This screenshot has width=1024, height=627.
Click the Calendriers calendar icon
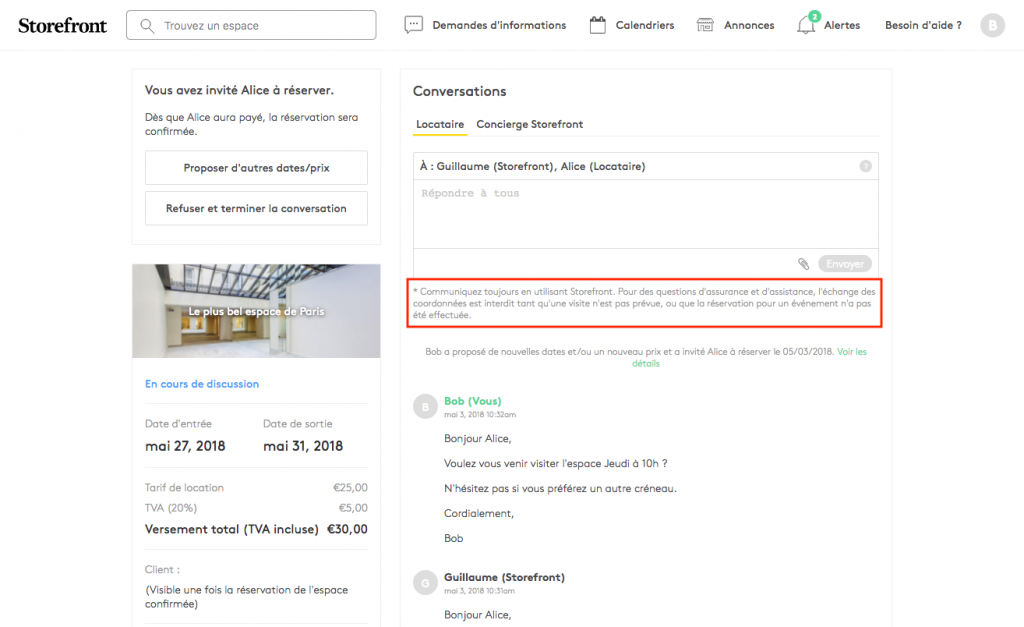598,25
